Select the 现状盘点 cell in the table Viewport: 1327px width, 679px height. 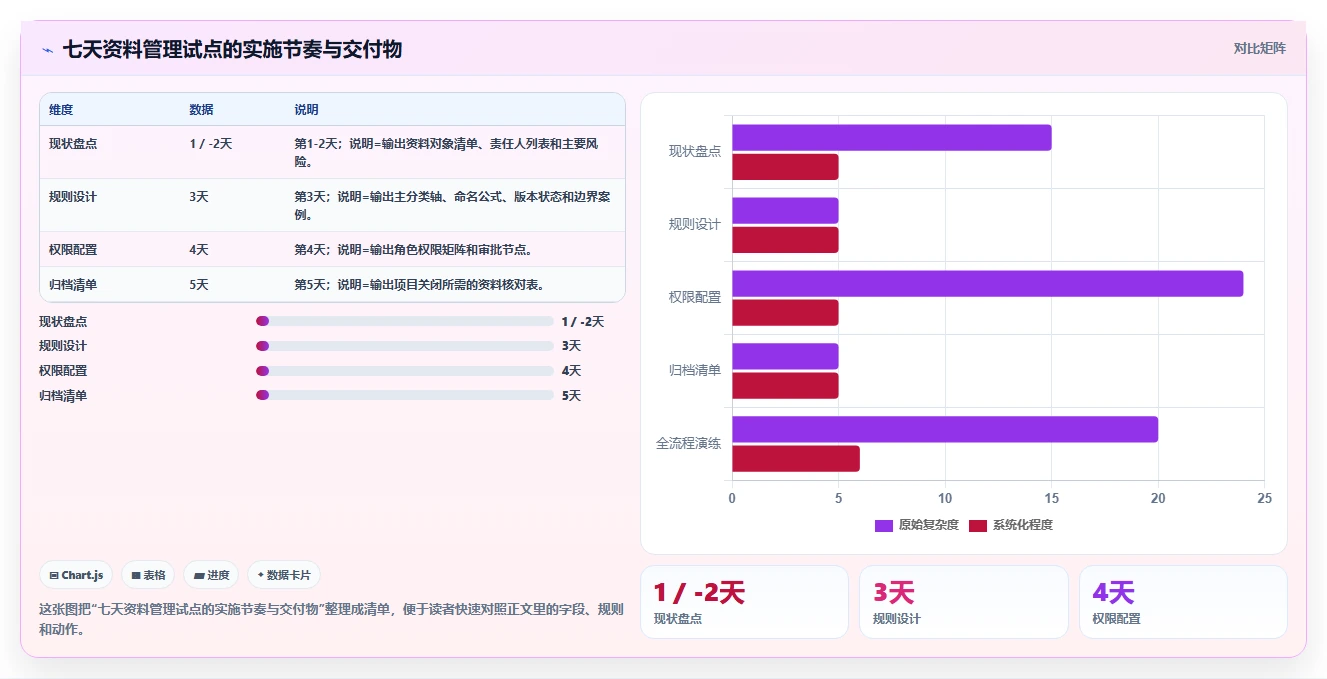pyautogui.click(x=73, y=144)
